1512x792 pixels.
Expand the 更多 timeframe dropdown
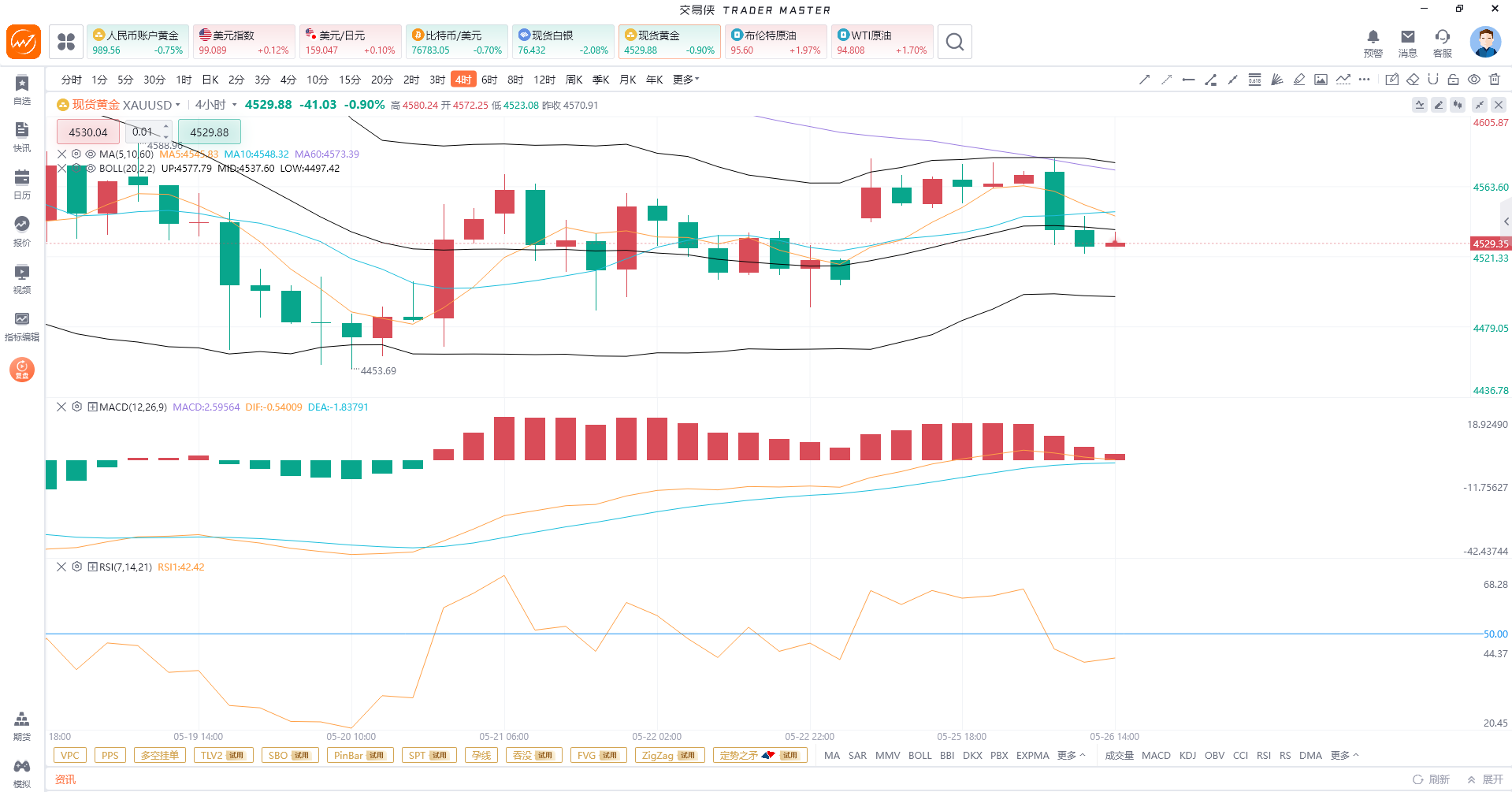pyautogui.click(x=685, y=80)
